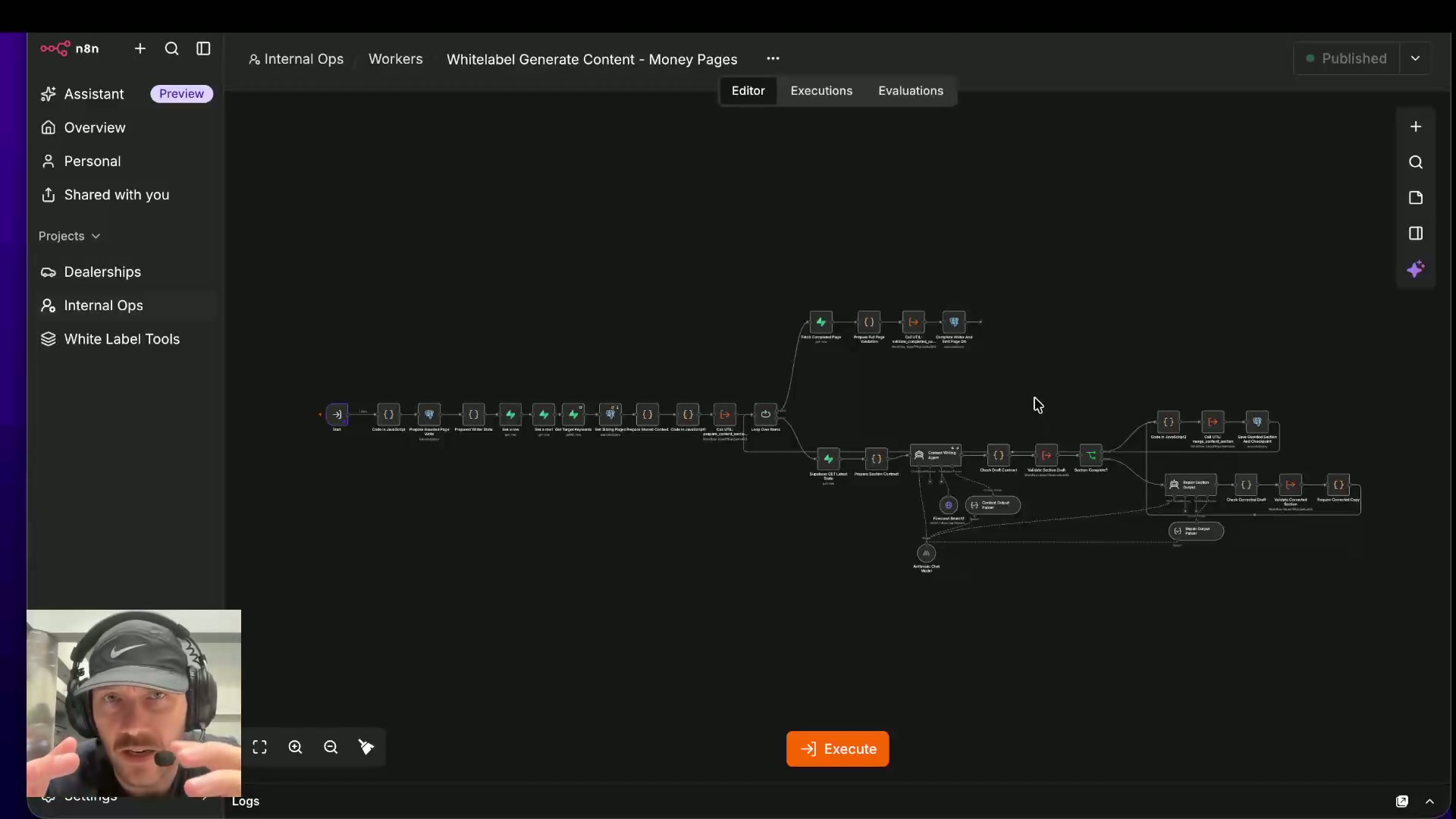The height and width of the screenshot is (819, 1456).
Task: Click the Published status button
Action: click(1346, 58)
